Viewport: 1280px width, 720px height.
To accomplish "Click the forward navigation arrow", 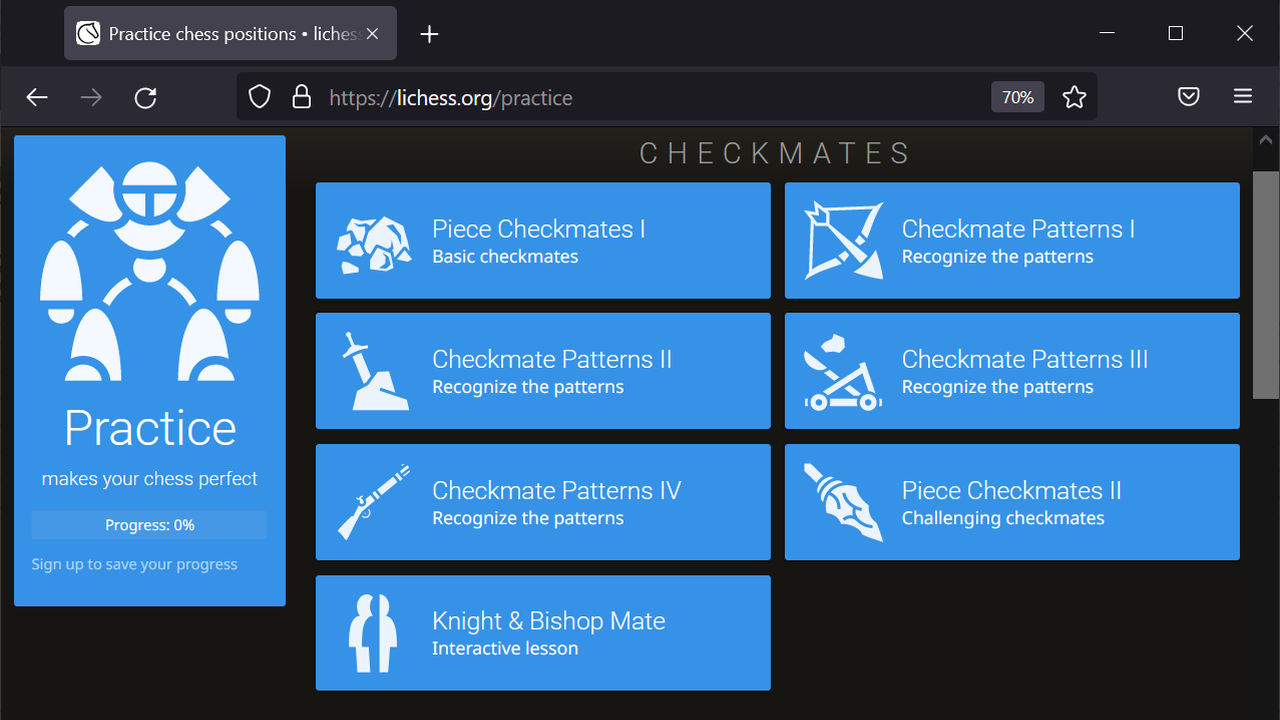I will click(91, 97).
